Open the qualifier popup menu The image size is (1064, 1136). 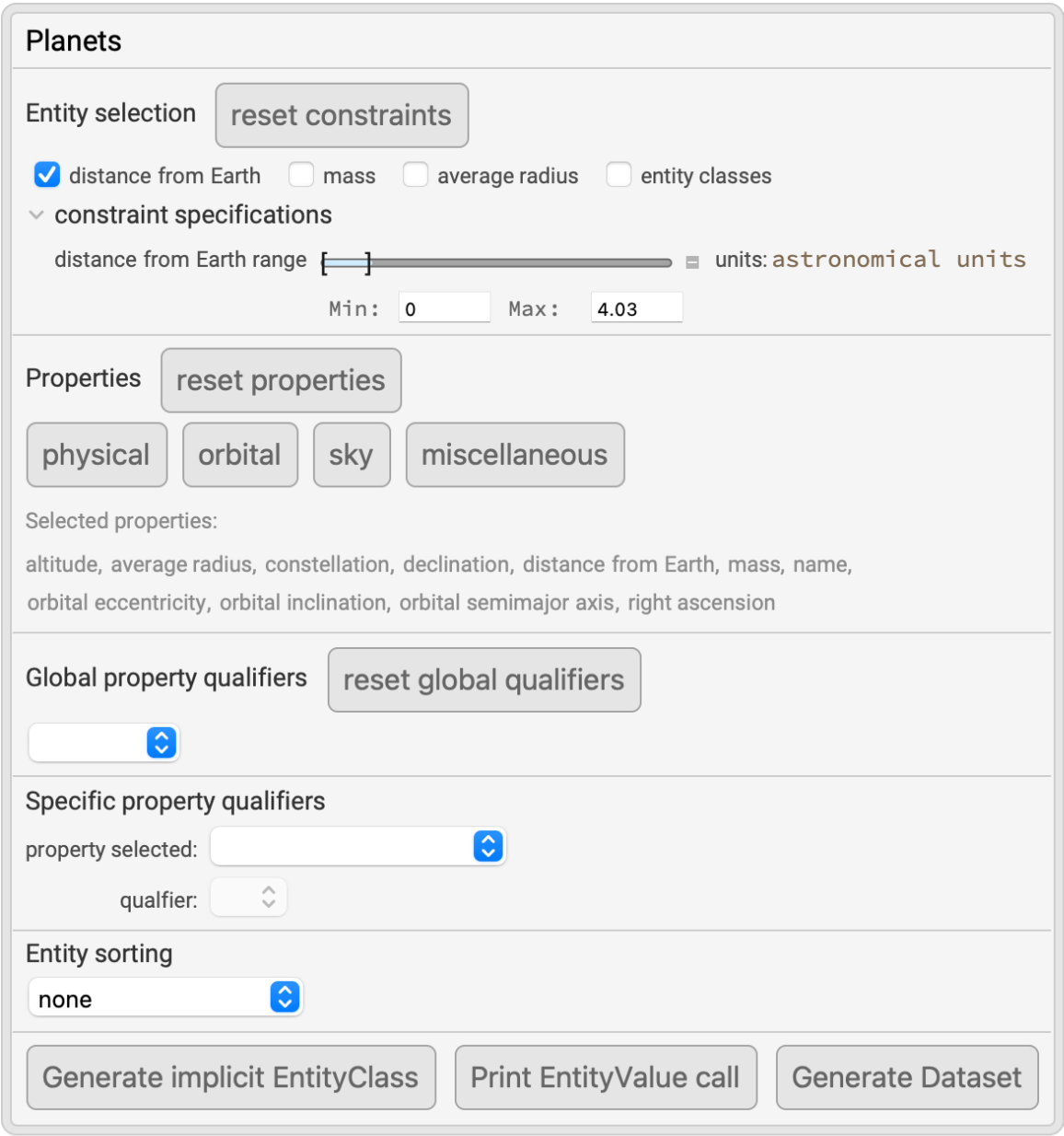[x=249, y=898]
